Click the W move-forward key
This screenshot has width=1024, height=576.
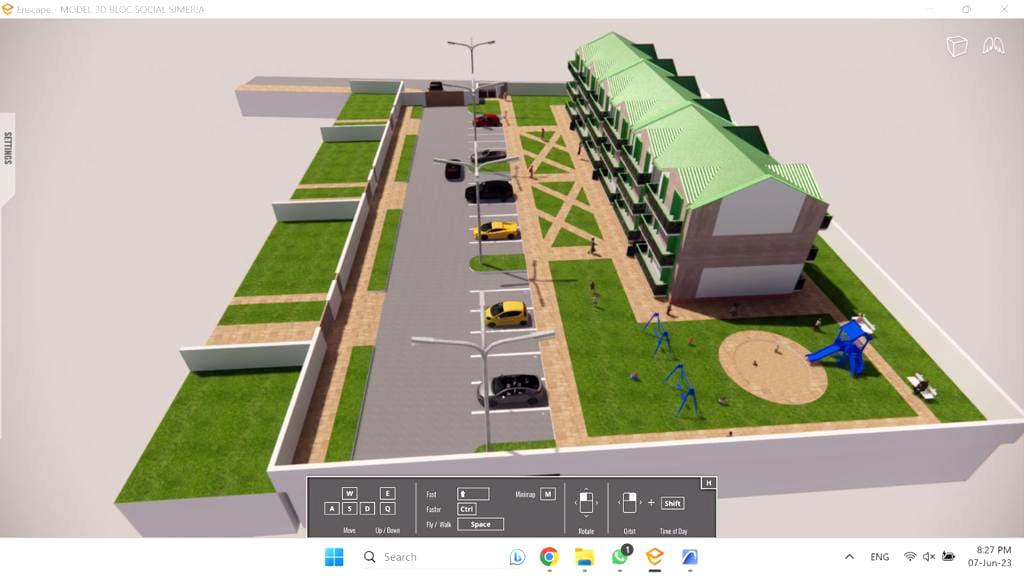pyautogui.click(x=349, y=494)
